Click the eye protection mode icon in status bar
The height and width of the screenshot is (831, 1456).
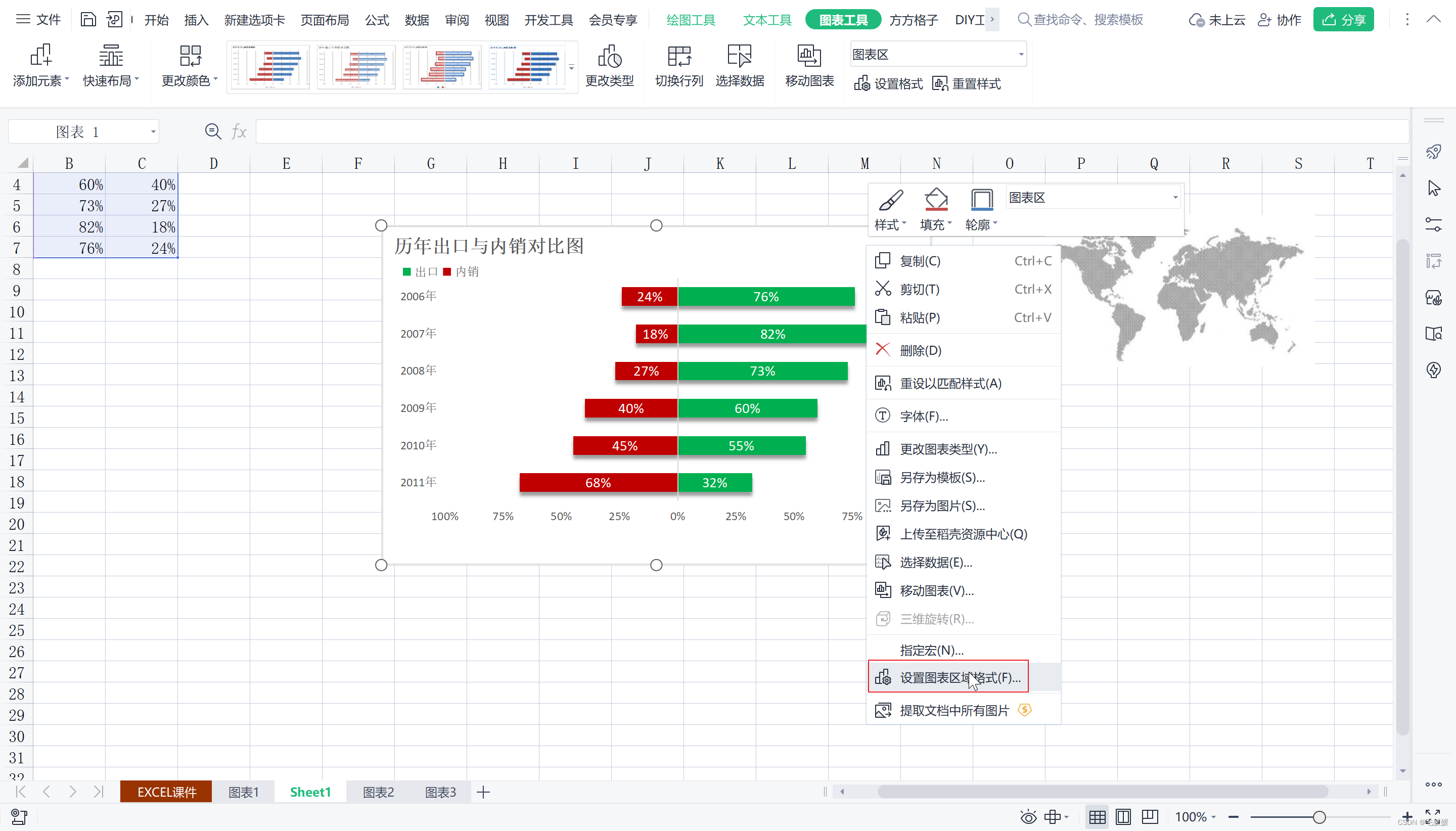click(1028, 817)
